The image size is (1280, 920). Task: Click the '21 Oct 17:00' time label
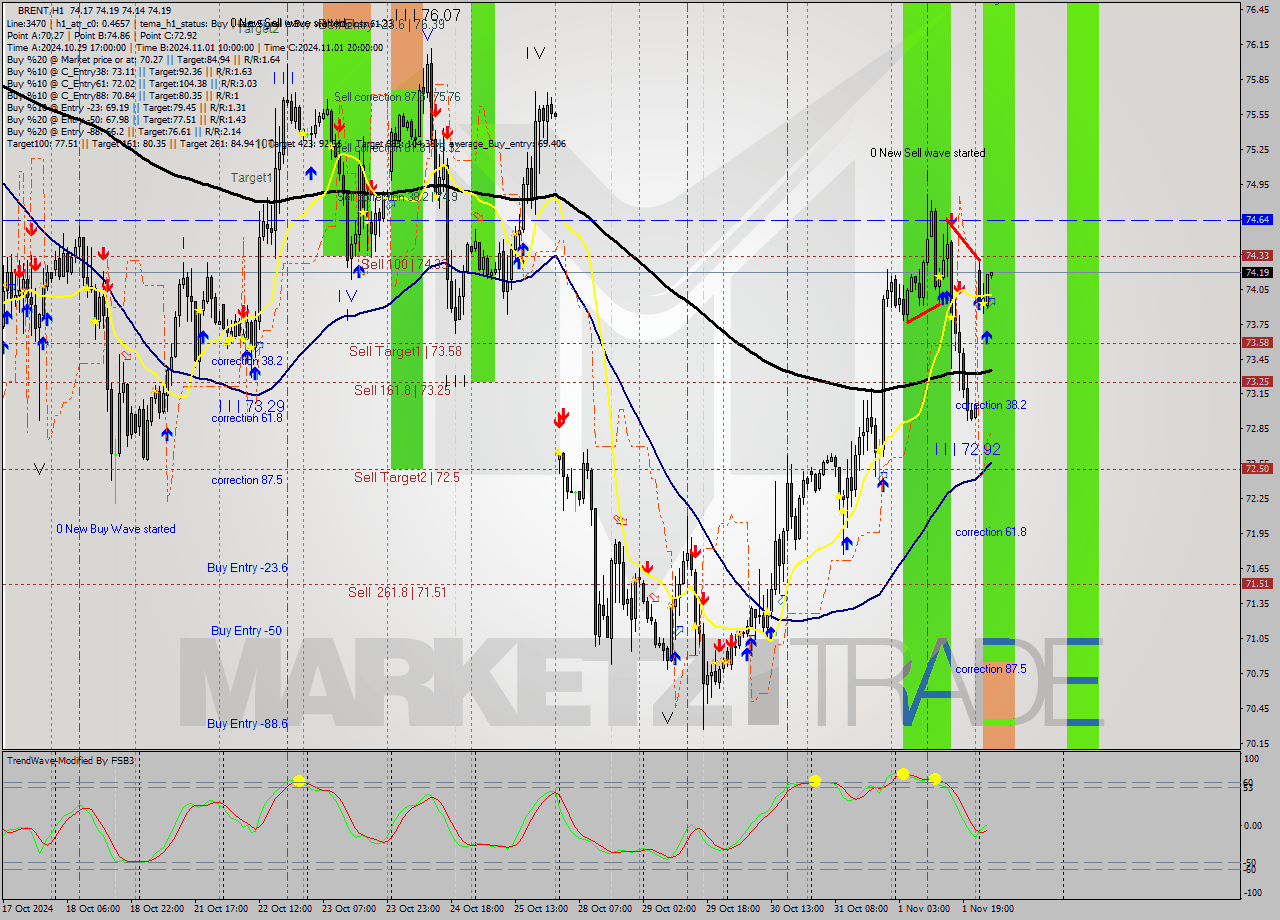tap(221, 909)
